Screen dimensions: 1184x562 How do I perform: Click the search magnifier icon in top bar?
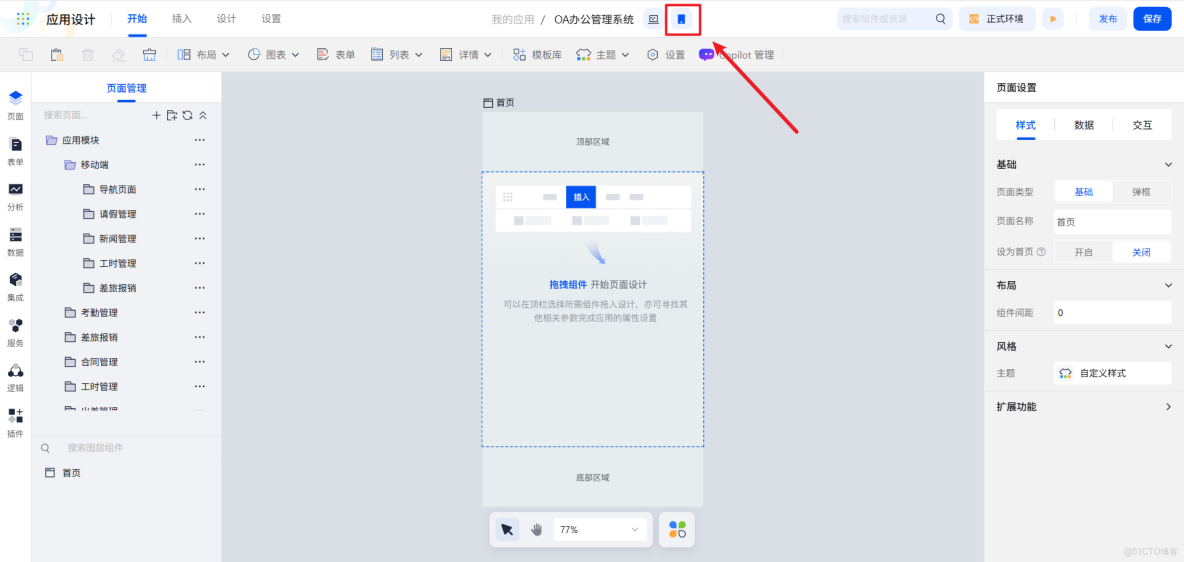941,19
